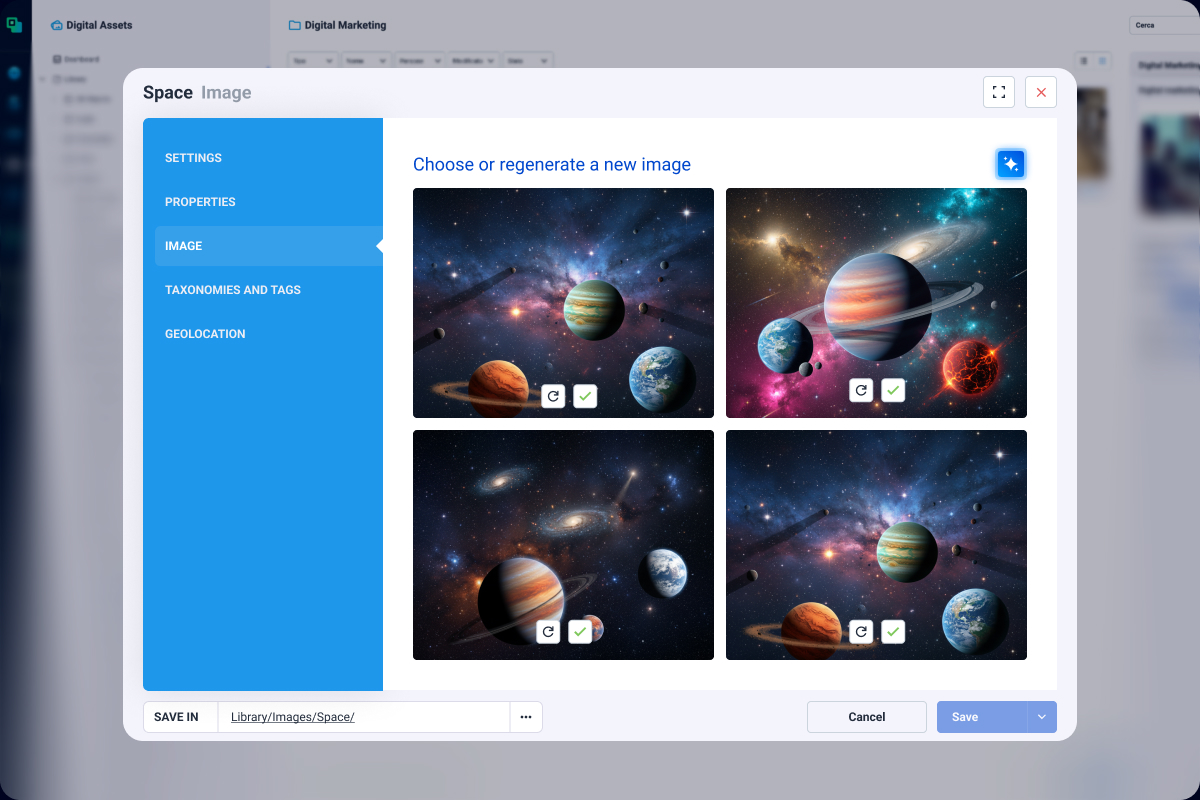This screenshot has width=1200, height=800.
Task: Regenerate the top-left space image
Action: 554,397
